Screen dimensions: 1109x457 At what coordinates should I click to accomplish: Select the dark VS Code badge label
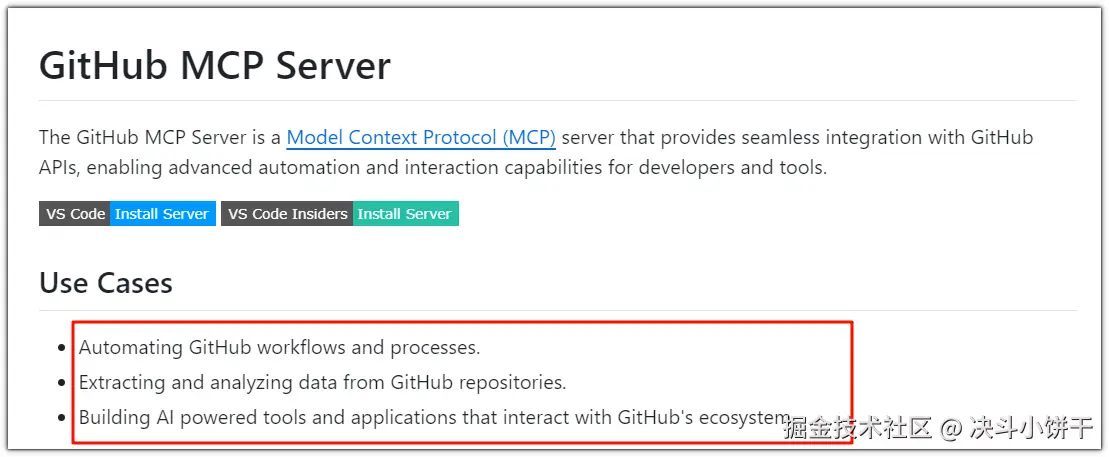click(x=75, y=214)
